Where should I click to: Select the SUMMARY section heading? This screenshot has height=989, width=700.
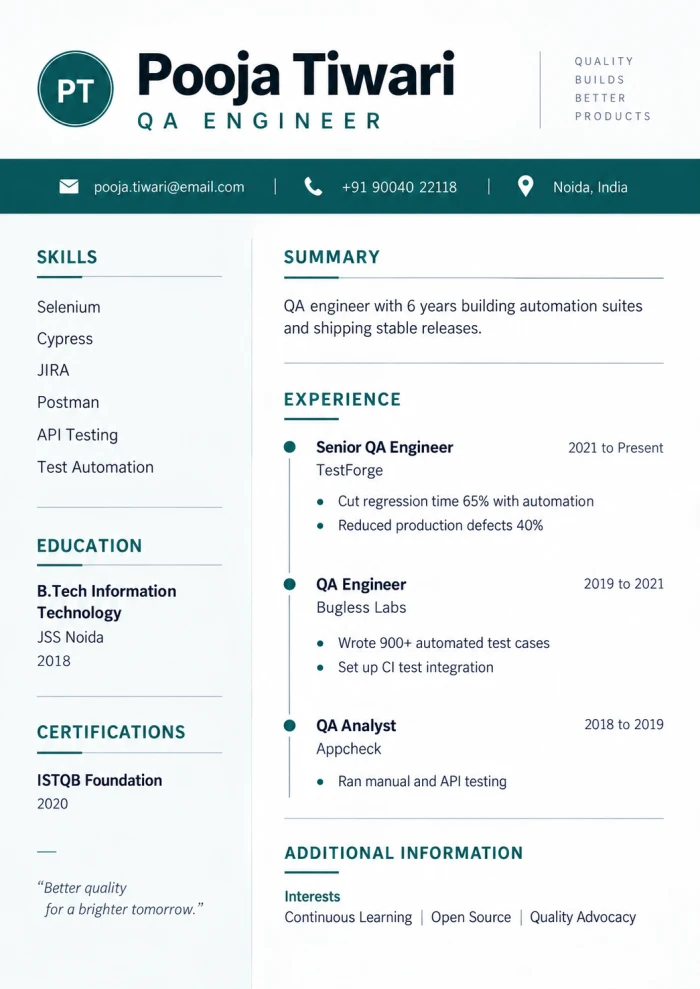(x=332, y=257)
